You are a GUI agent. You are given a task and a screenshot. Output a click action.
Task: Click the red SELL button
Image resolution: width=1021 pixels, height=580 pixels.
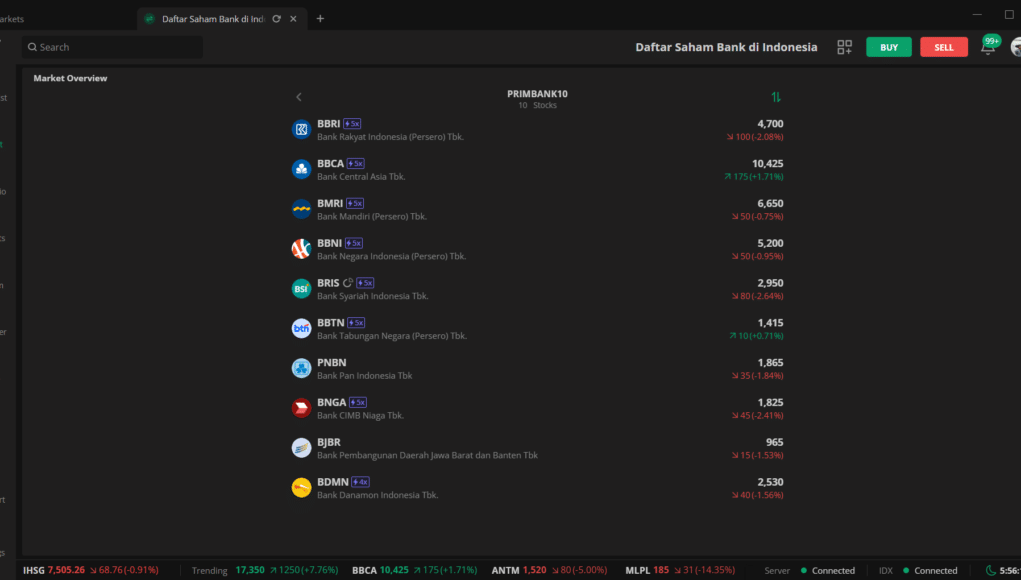click(943, 46)
